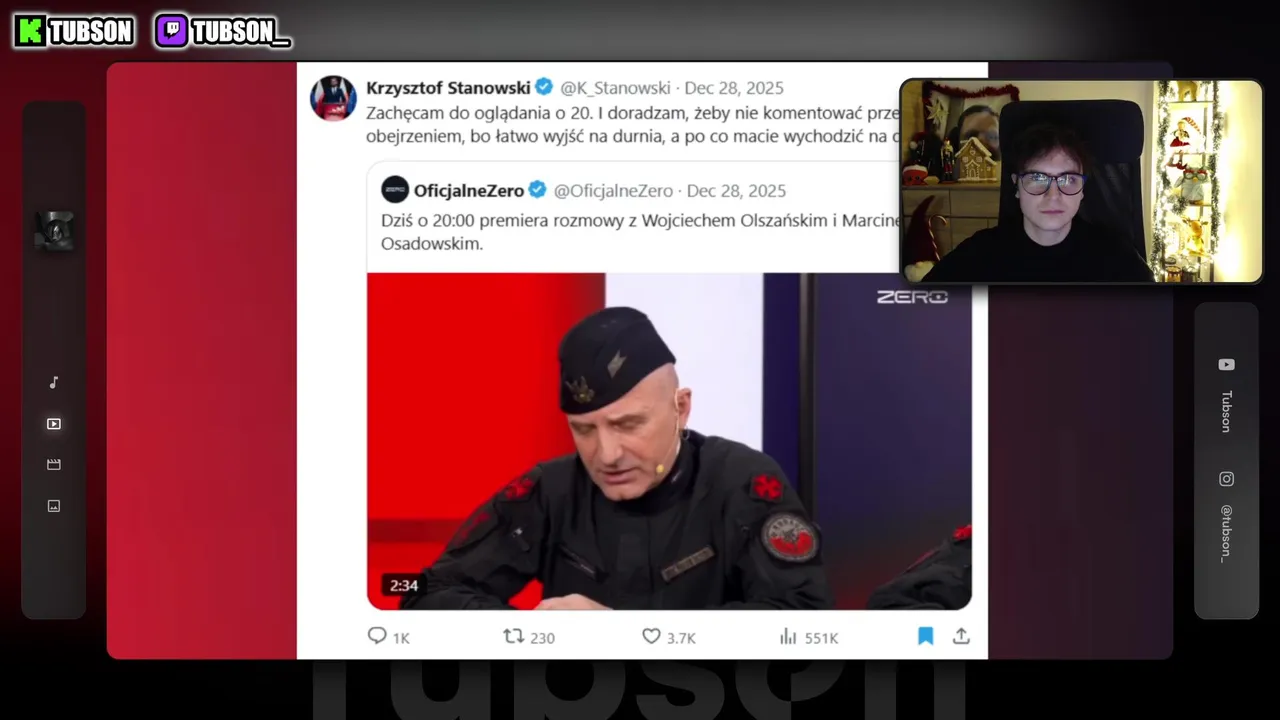Open Krzysztof Stanowski profile name link

tap(448, 88)
